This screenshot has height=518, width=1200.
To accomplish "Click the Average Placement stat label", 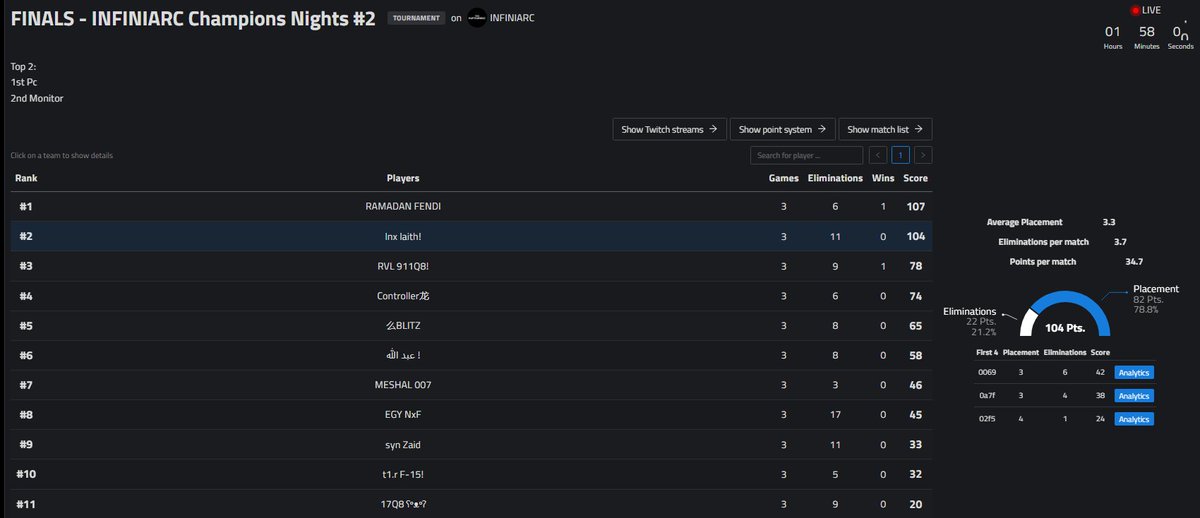I will coord(1024,222).
